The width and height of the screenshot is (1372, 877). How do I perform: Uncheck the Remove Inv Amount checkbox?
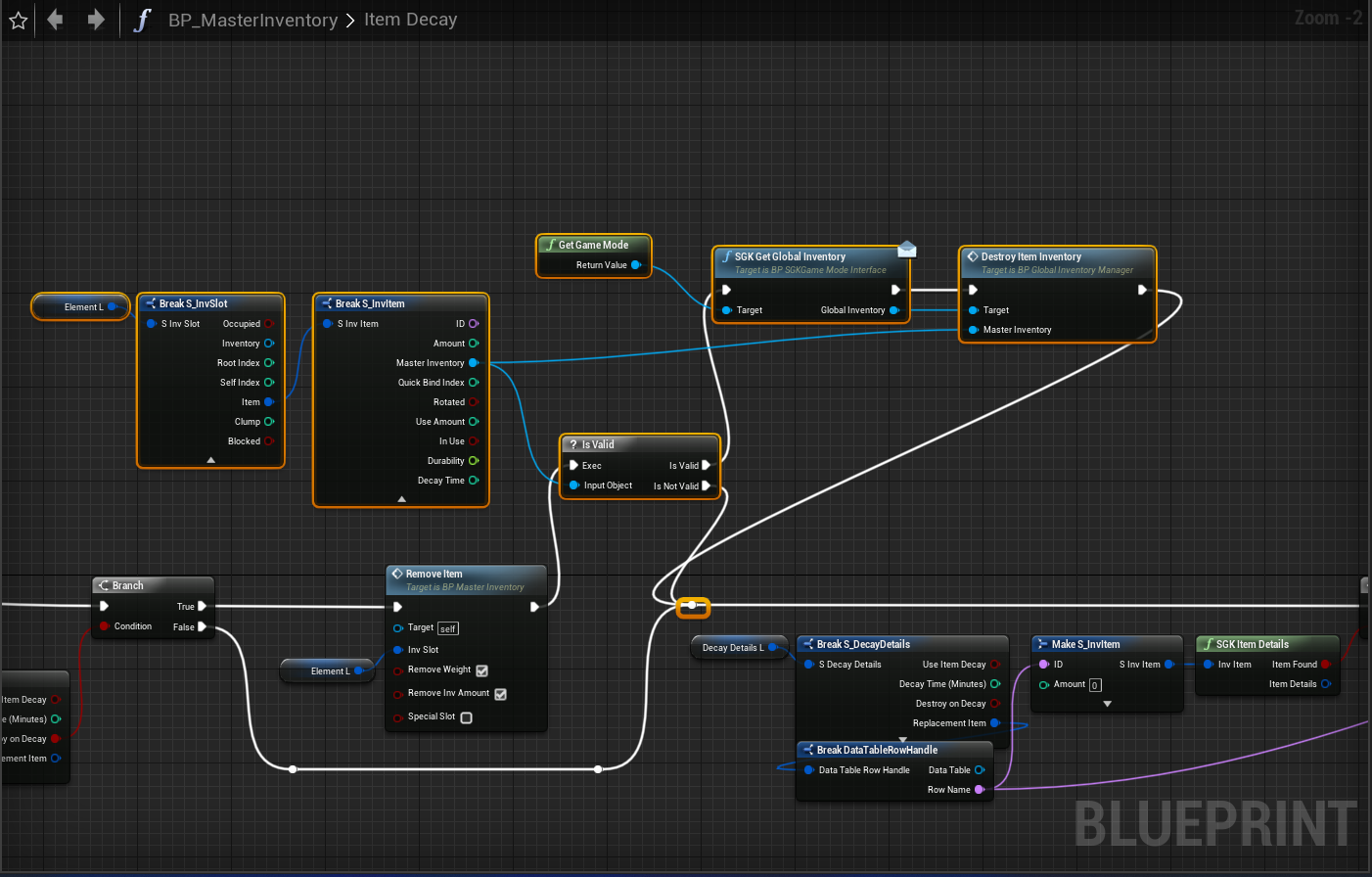pos(500,694)
